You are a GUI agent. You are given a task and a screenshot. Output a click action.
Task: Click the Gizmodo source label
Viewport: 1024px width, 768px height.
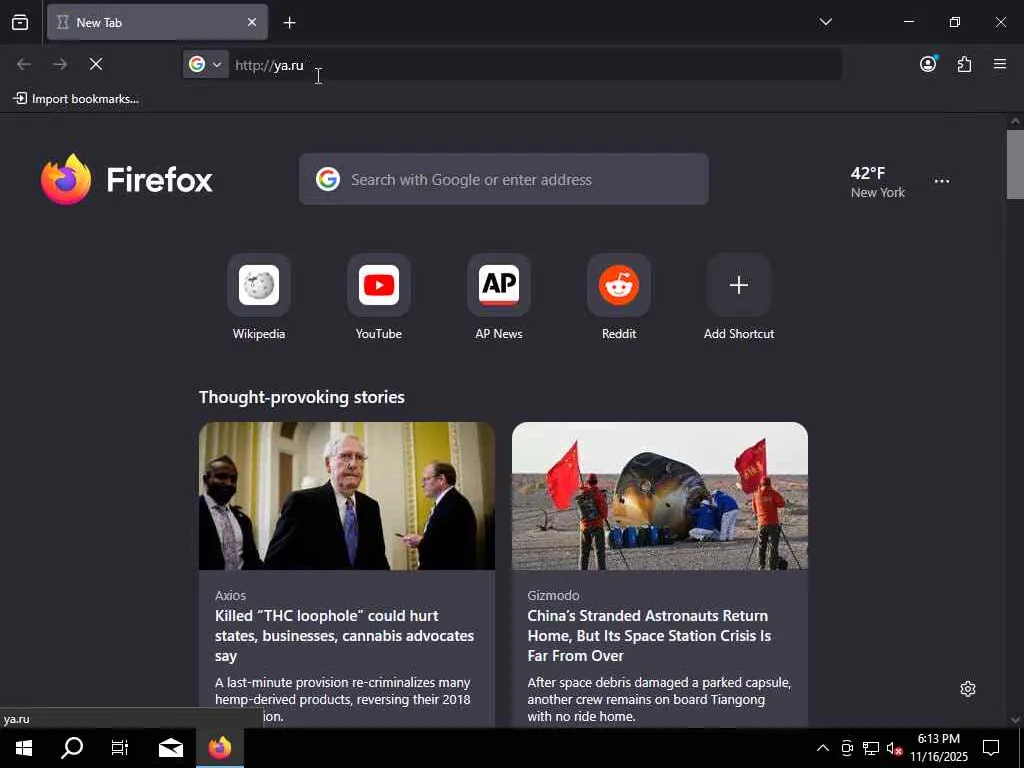pos(553,596)
